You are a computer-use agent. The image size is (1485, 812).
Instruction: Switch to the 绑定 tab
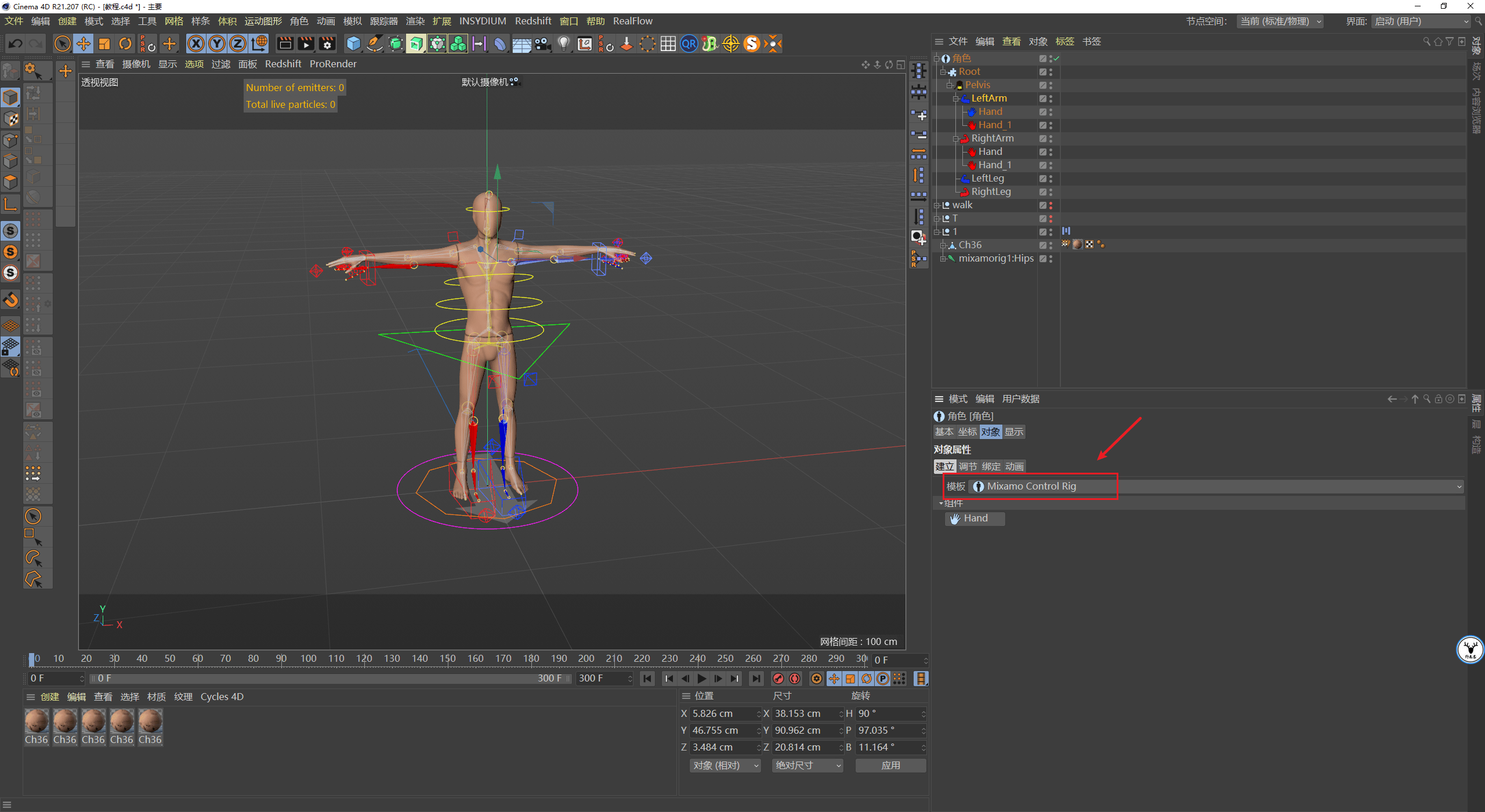pyautogui.click(x=991, y=466)
